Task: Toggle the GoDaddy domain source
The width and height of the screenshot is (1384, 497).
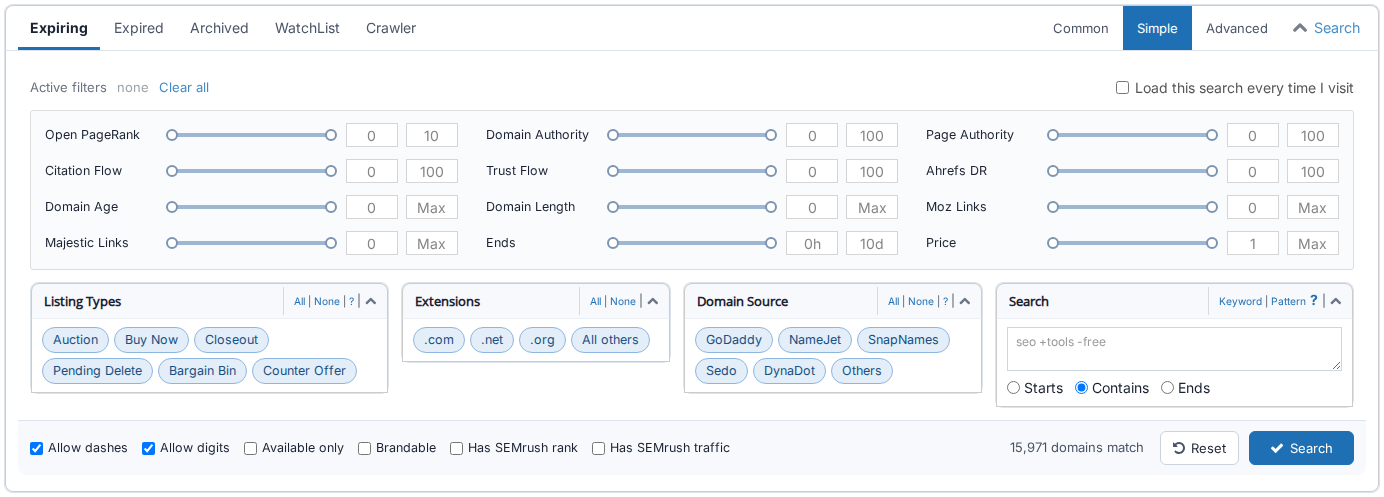Action: (x=734, y=340)
